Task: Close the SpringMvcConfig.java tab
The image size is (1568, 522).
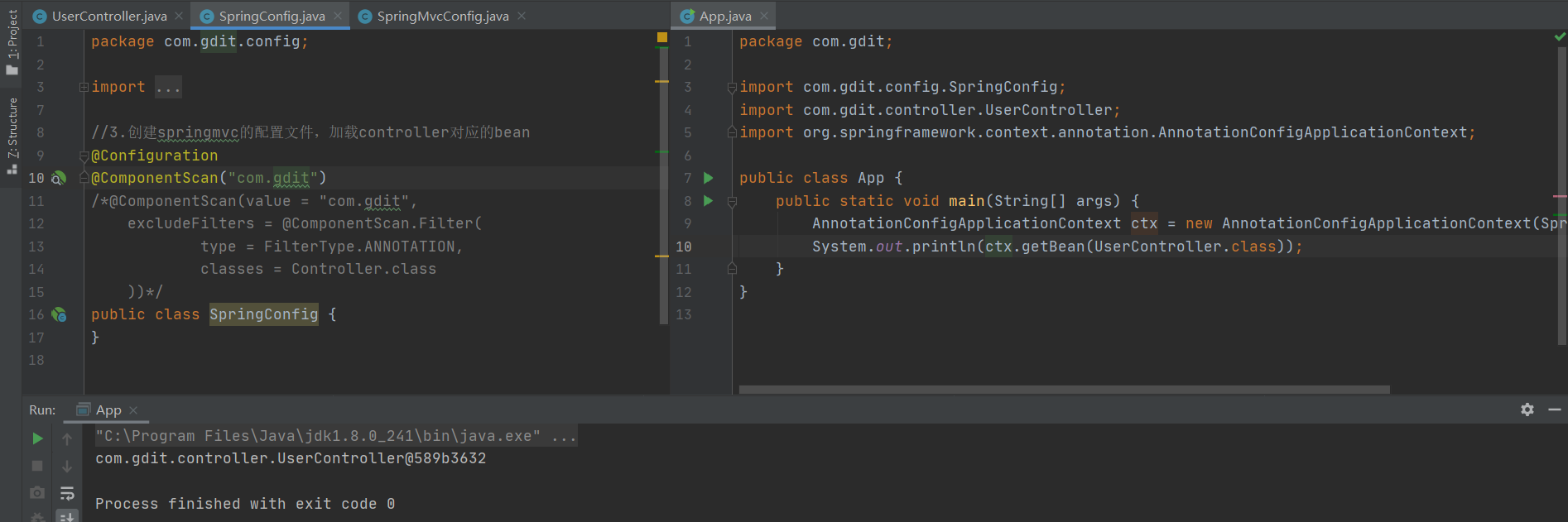Action: coord(522,16)
